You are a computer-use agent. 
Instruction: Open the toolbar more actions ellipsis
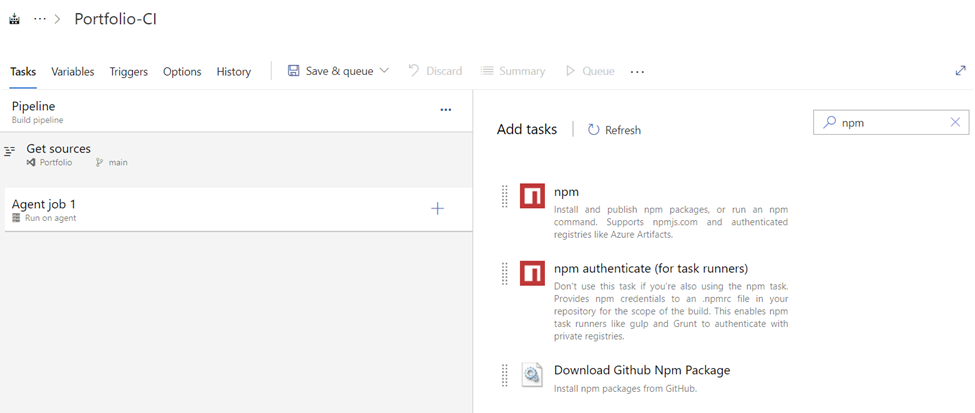click(x=637, y=72)
